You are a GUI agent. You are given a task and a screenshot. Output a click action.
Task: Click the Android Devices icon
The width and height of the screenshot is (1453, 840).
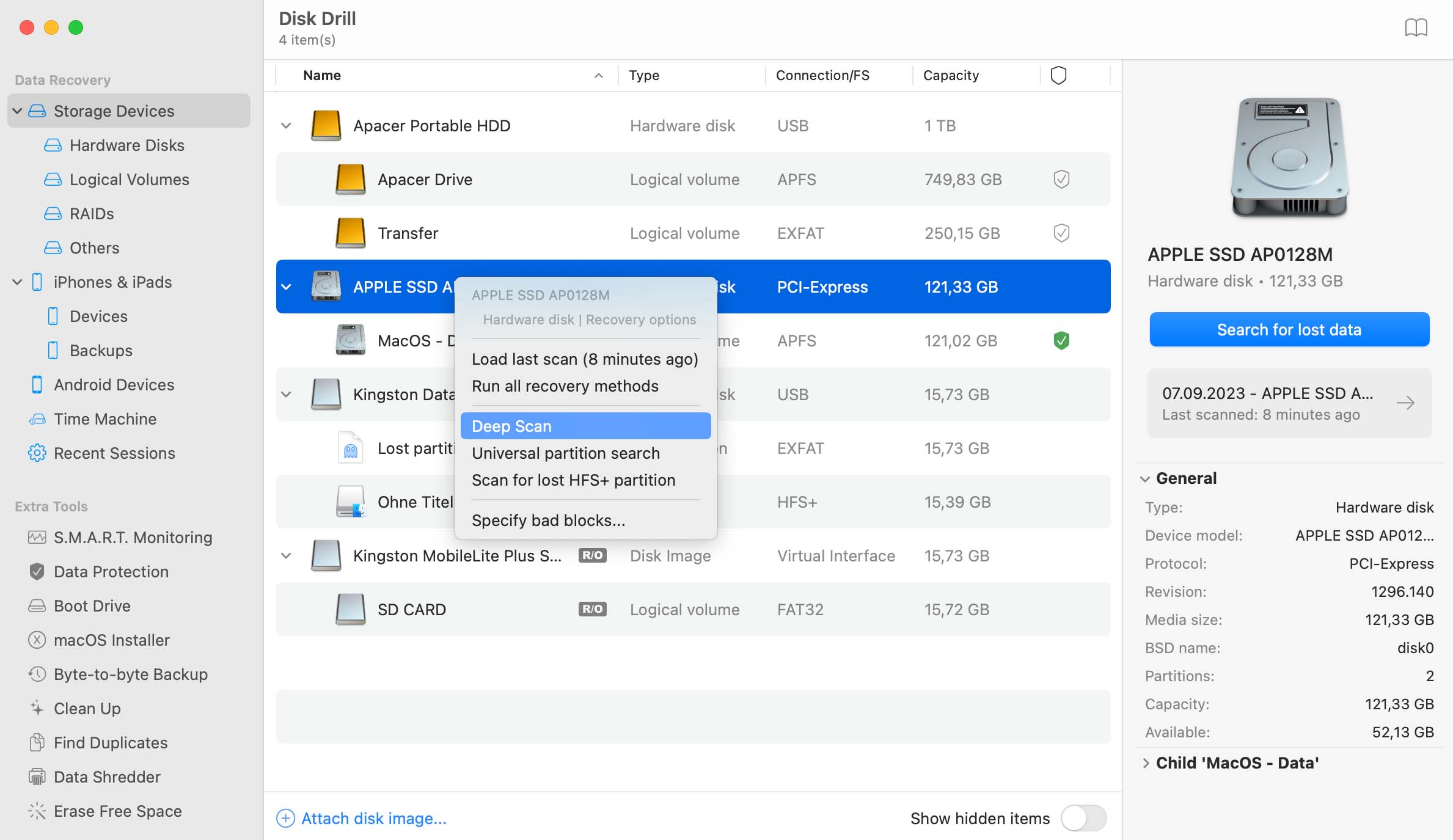pos(37,384)
